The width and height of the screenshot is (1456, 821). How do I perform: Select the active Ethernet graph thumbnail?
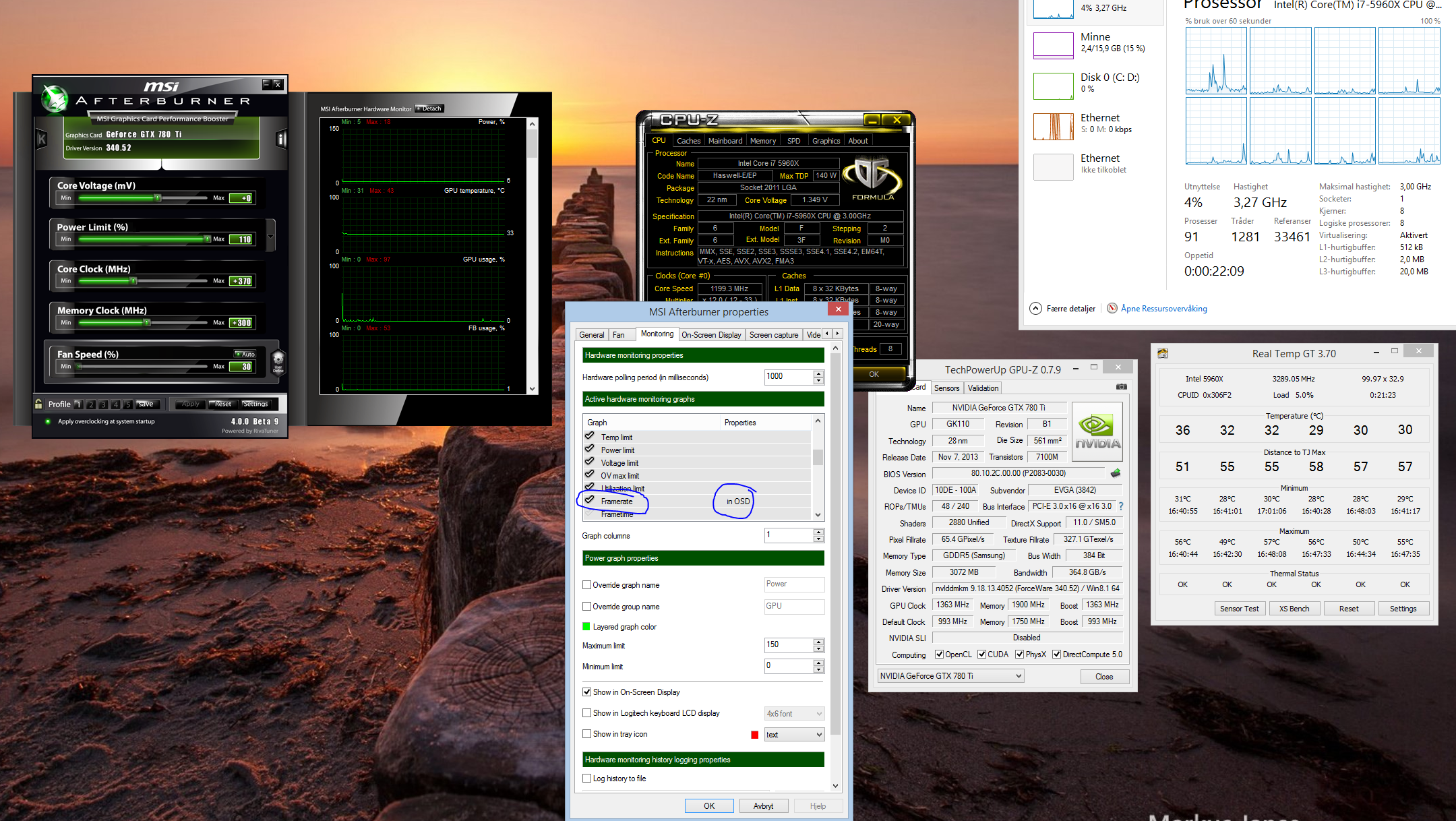1053,126
